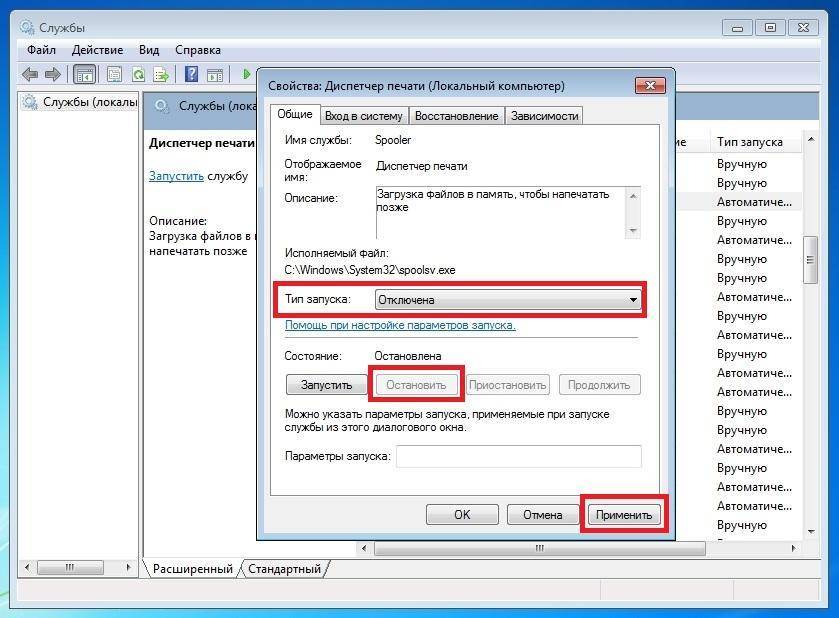Click services list scroll right arrow

(793, 548)
